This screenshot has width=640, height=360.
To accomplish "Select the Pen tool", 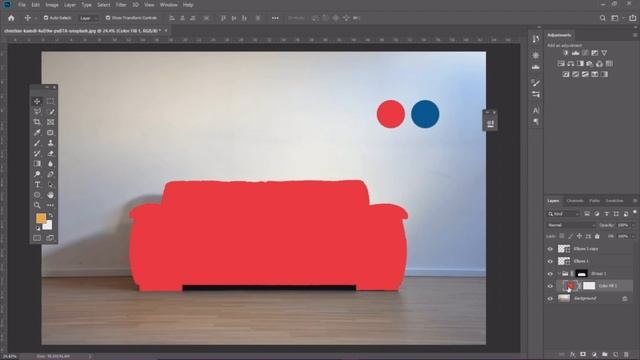I will point(51,174).
